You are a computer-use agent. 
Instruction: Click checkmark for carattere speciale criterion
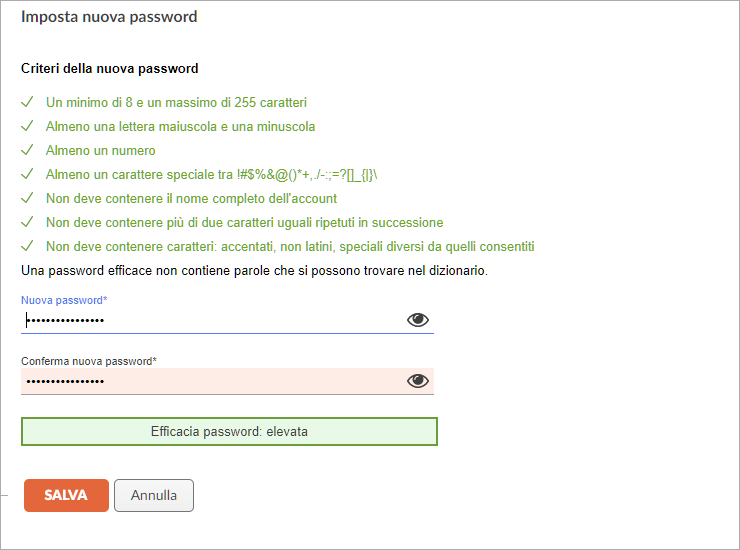[27, 174]
